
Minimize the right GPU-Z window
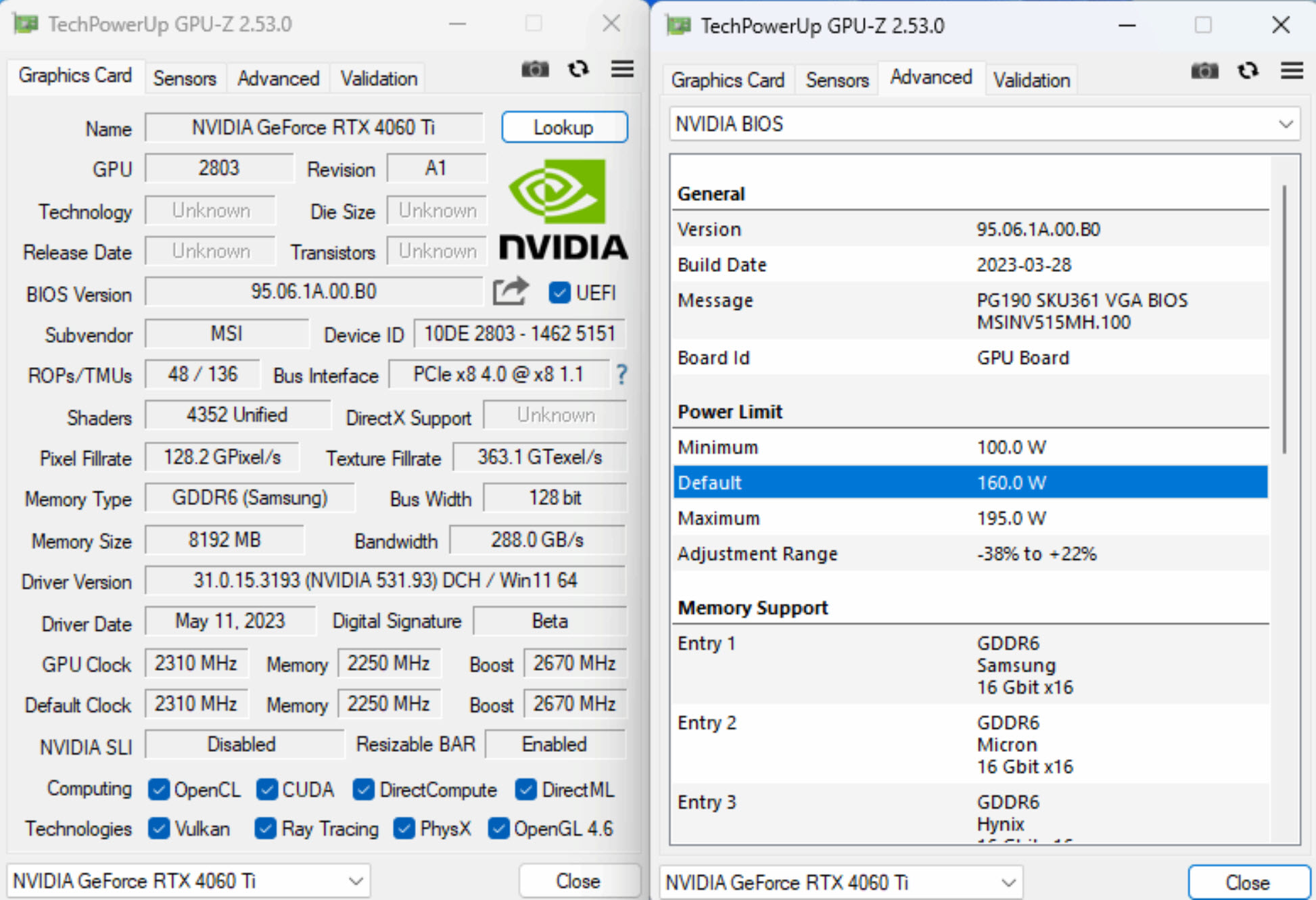point(1127,26)
